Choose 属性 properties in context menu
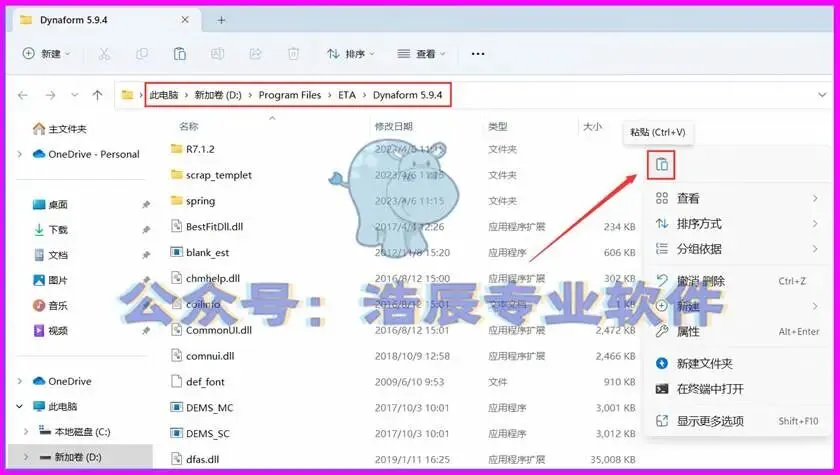 (737, 332)
